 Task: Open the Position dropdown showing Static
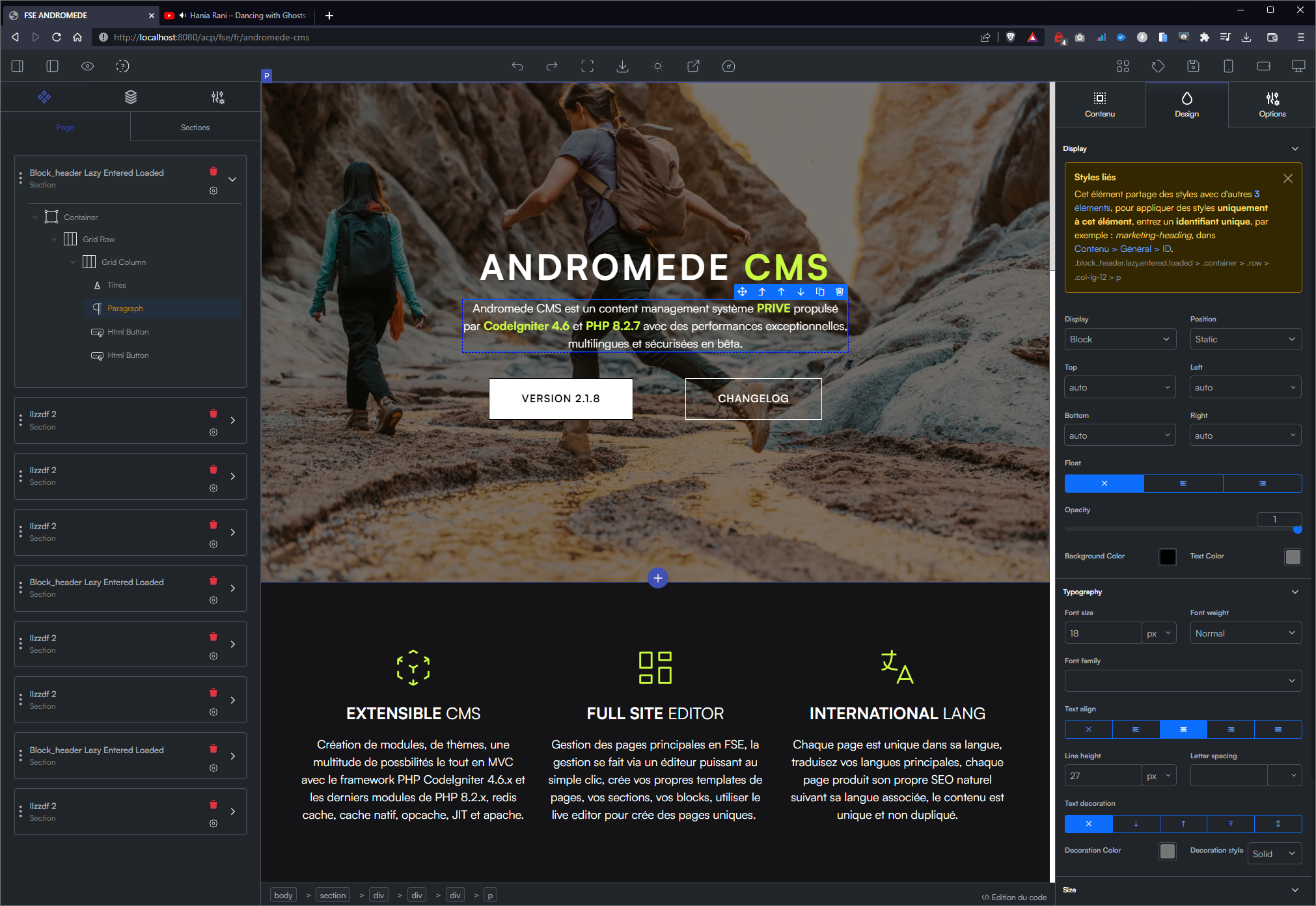pos(1246,339)
